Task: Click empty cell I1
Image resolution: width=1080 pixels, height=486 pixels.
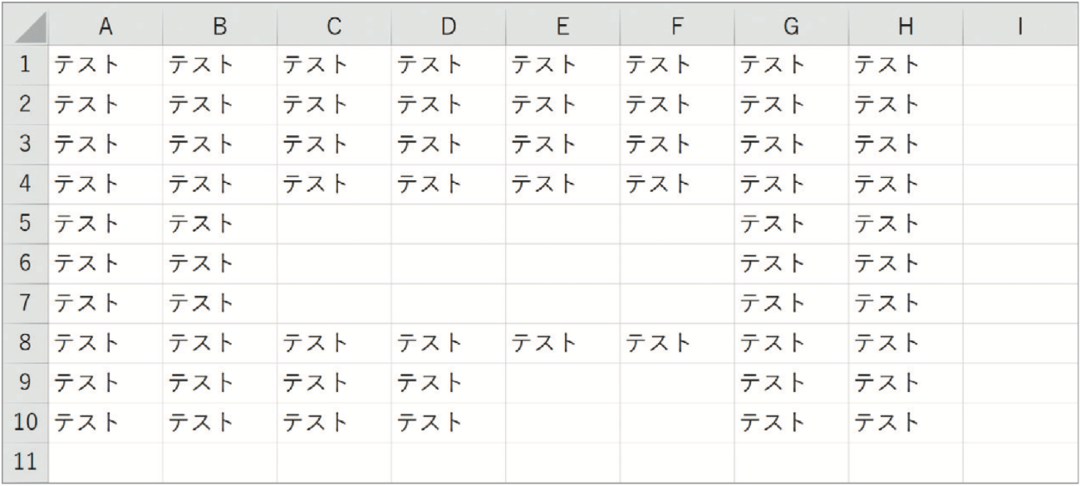Action: click(x=1019, y=65)
